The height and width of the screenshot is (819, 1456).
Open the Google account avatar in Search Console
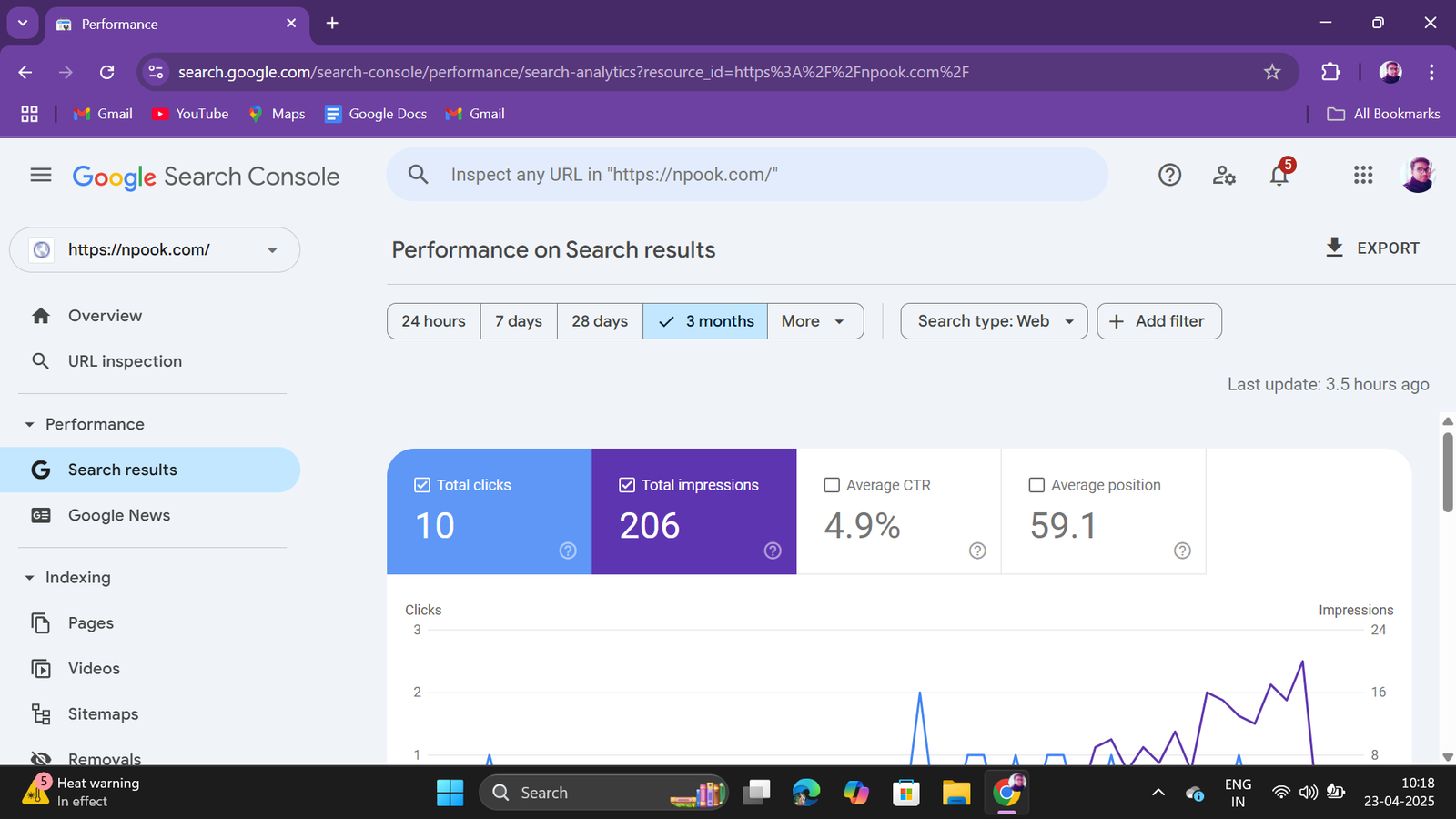[x=1418, y=175]
